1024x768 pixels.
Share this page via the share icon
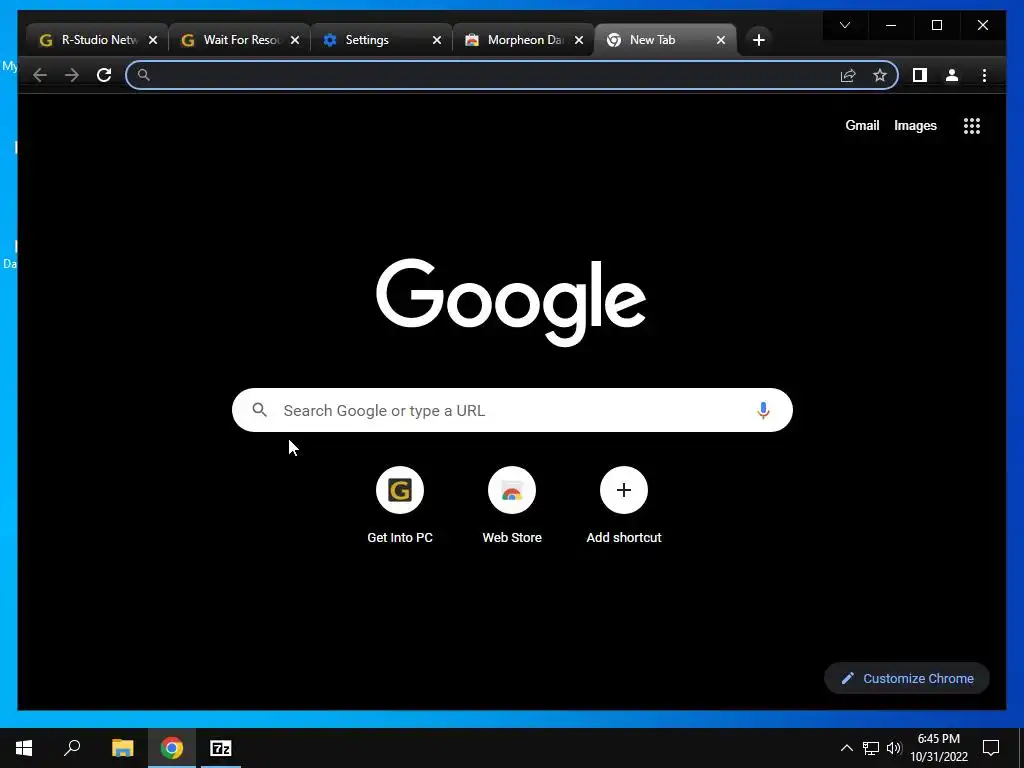[x=848, y=76]
